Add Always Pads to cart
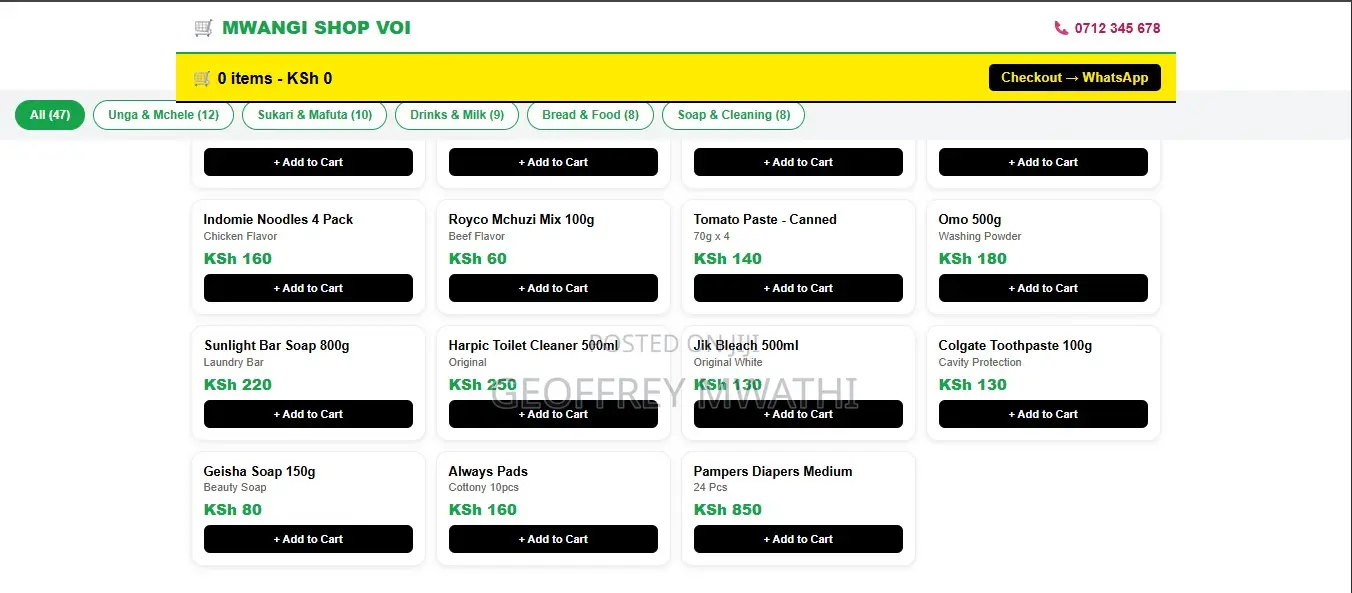1352x593 pixels. click(553, 539)
